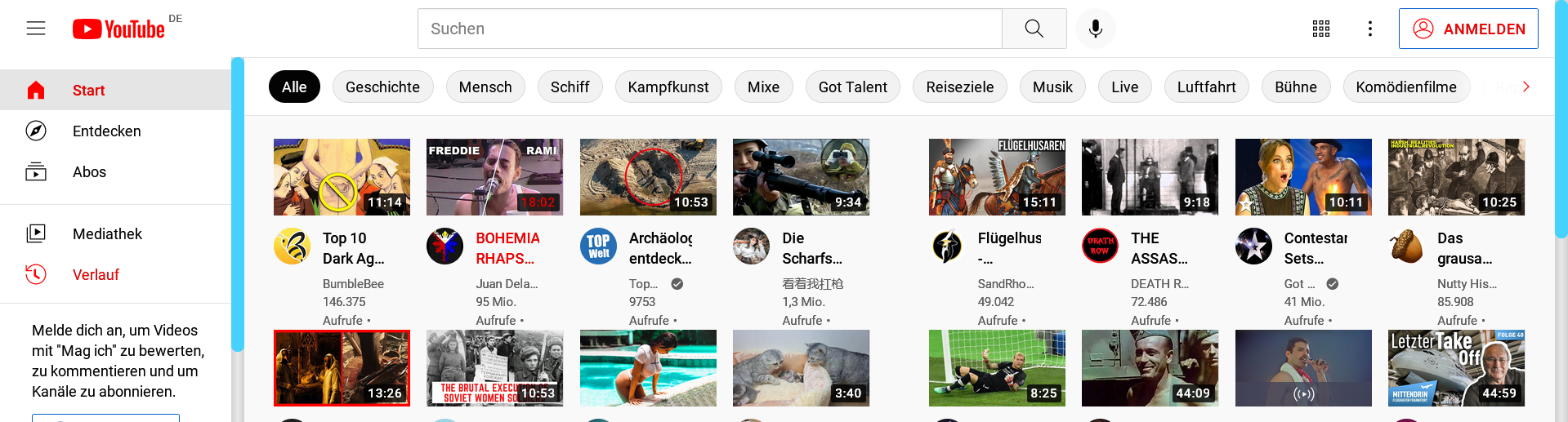This screenshot has height=422, width=1568.
Task: Click the DEATH ROW channel avatar
Action: 1101,247
